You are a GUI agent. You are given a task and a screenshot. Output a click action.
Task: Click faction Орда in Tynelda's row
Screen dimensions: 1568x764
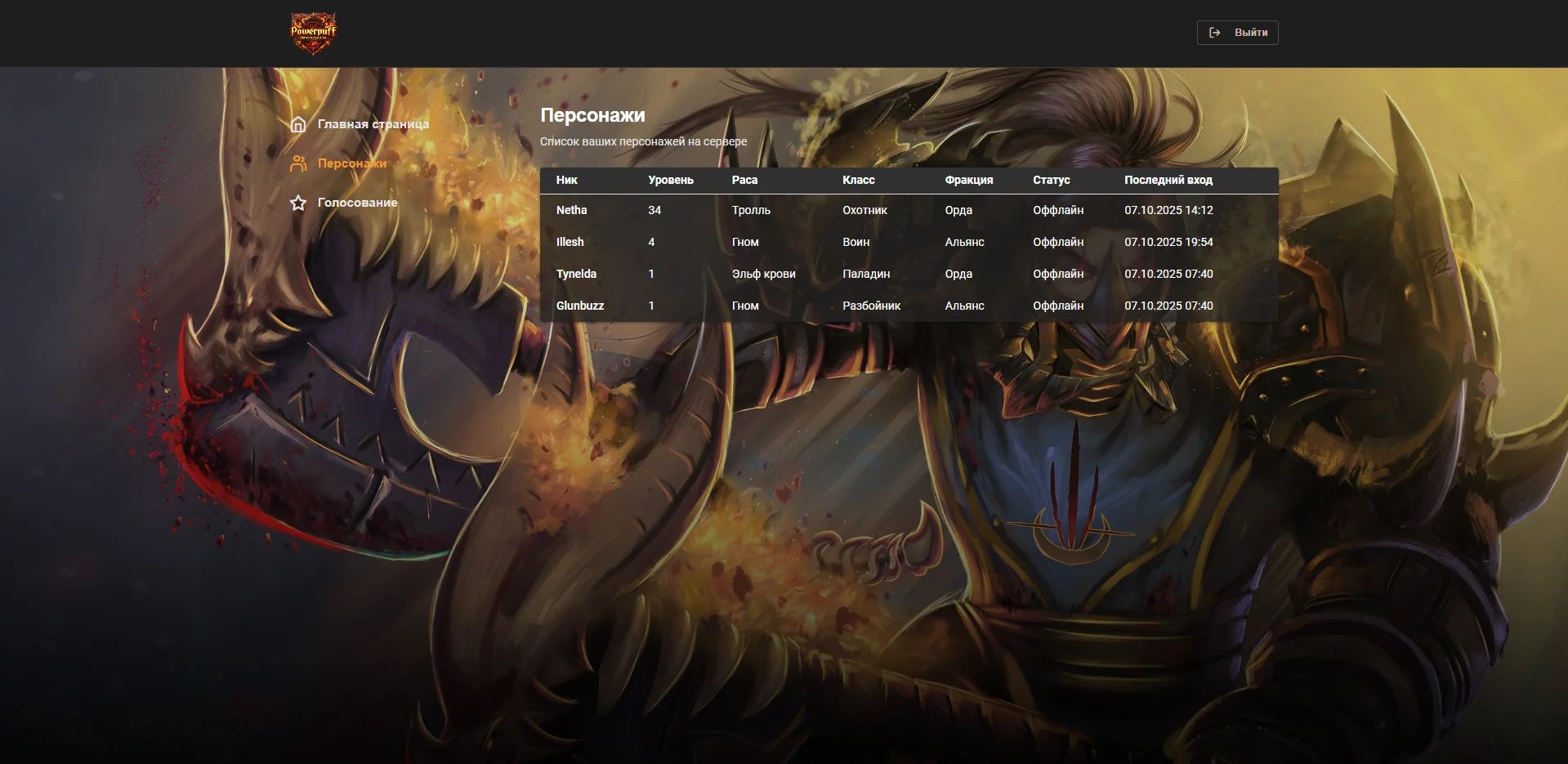pyautogui.click(x=958, y=274)
